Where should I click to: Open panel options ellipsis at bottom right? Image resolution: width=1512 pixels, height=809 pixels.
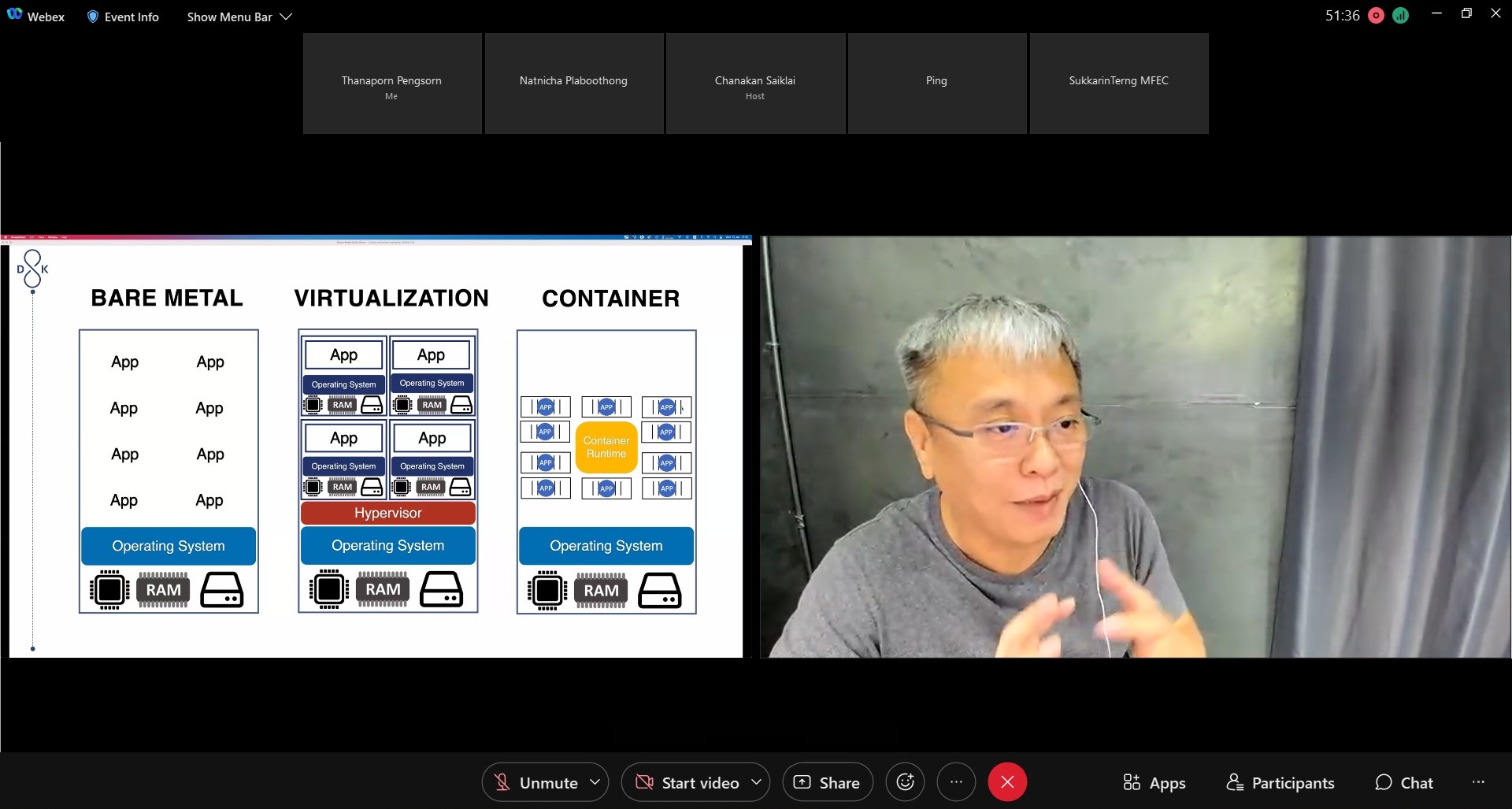(1478, 782)
